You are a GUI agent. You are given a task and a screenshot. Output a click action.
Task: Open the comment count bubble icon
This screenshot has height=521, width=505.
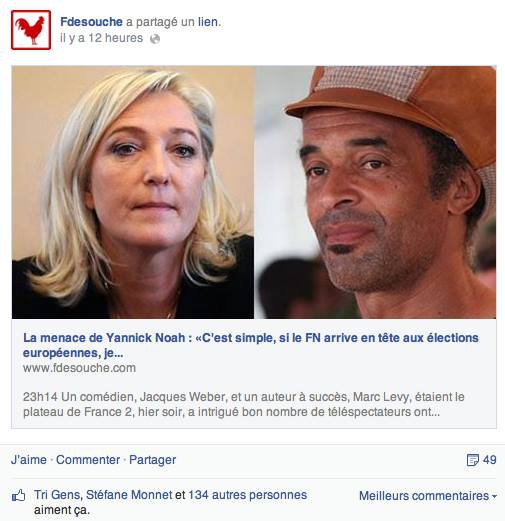click(473, 460)
